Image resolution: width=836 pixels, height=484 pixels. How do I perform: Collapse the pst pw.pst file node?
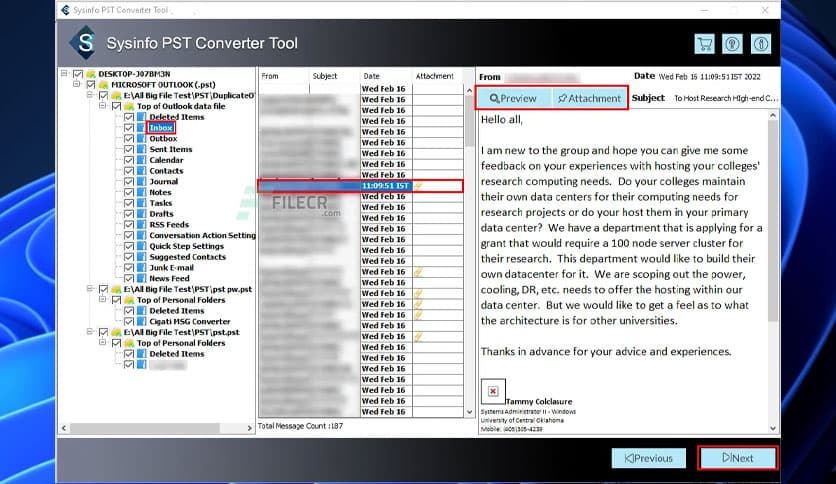pos(90,288)
